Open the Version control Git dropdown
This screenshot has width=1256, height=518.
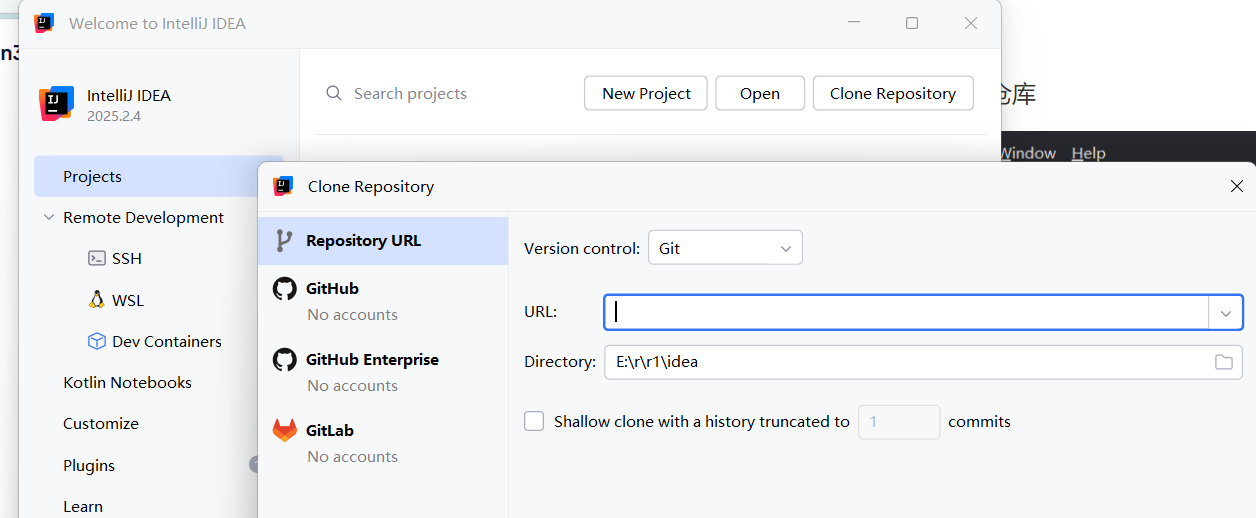[725, 248]
